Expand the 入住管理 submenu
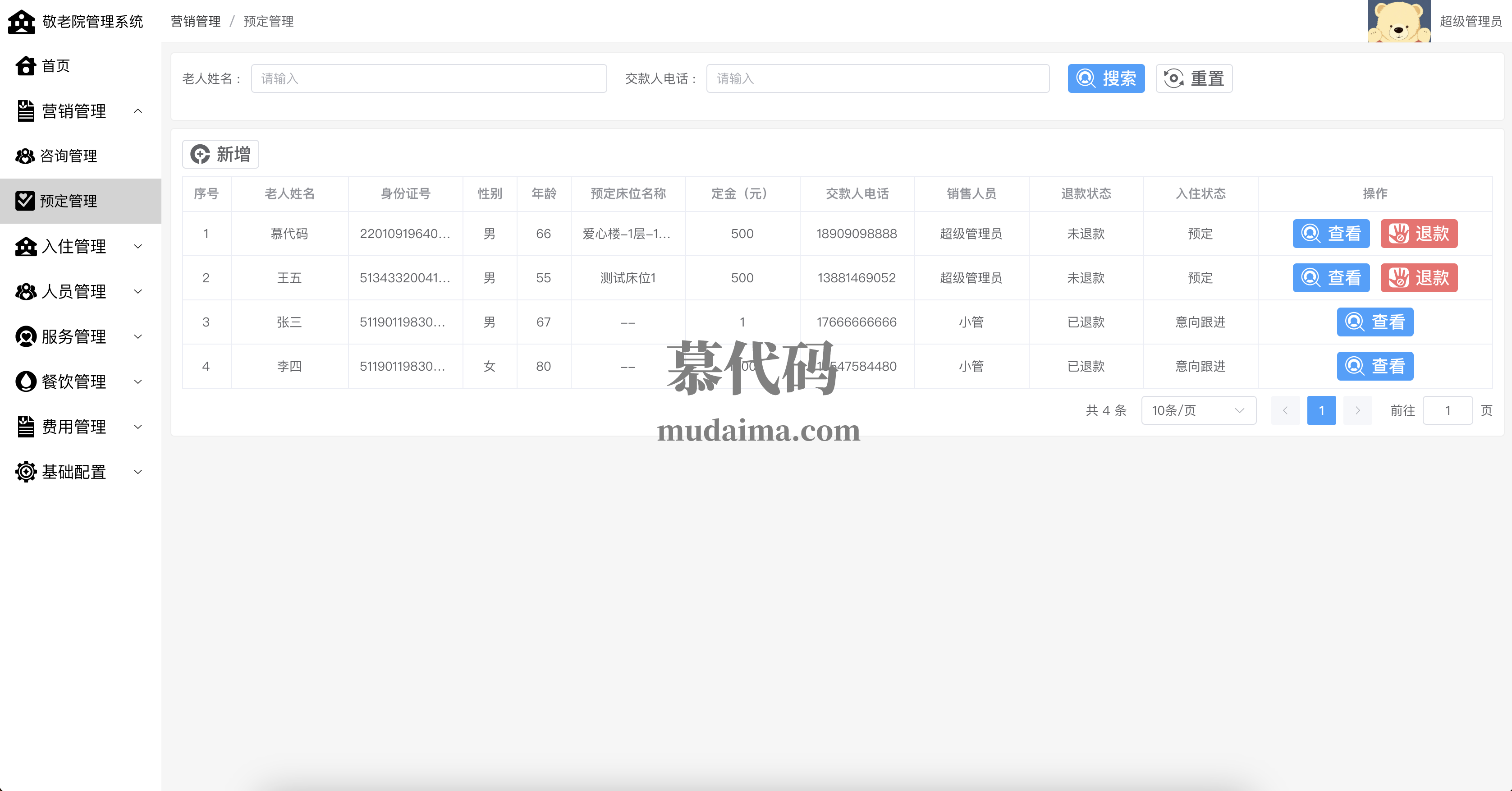The image size is (1512, 791). [138, 246]
